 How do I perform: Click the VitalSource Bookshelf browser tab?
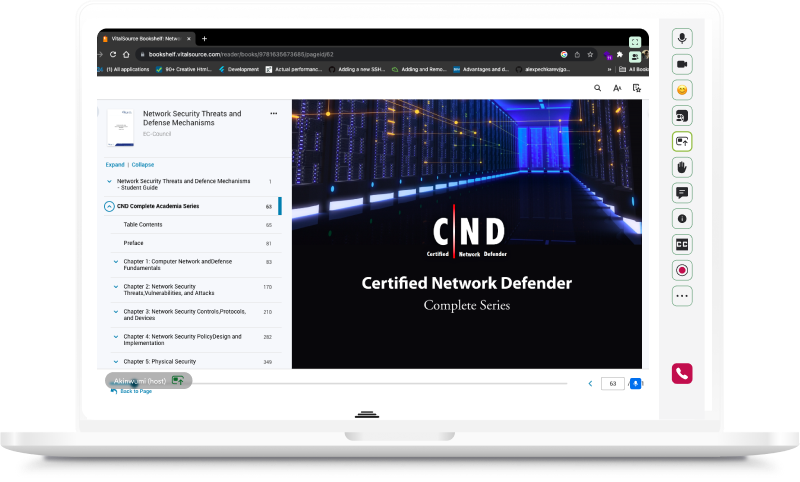[145, 38]
